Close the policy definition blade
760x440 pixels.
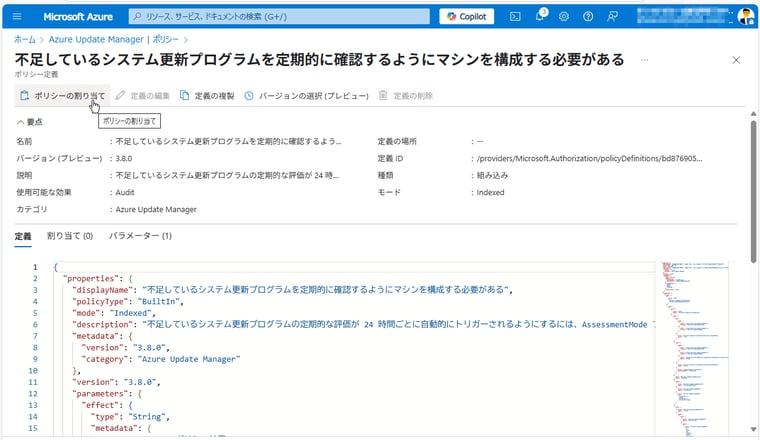[x=736, y=60]
